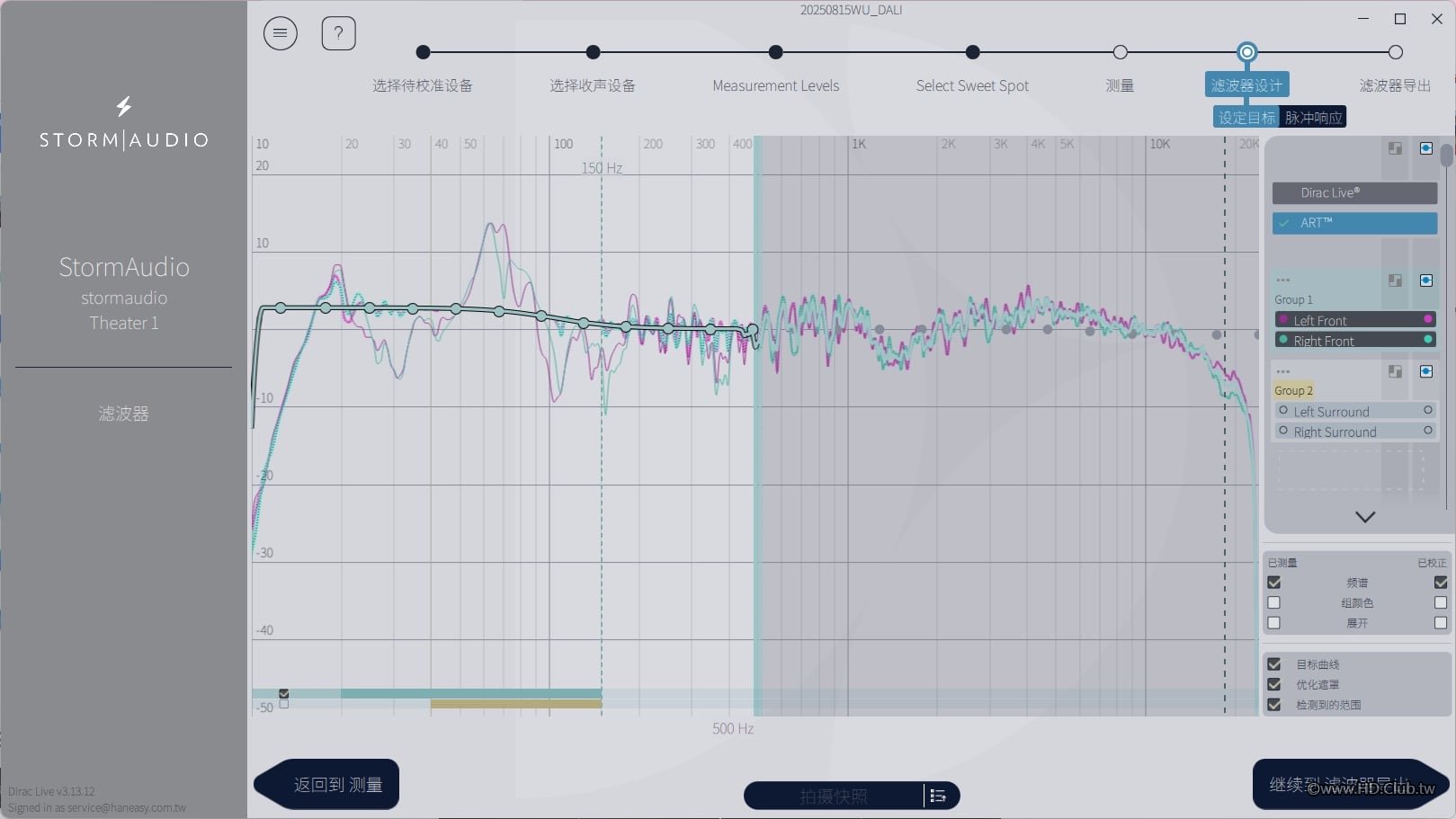Uncheck the 目标曲线 target curve checkbox
The height and width of the screenshot is (819, 1456).
click(x=1274, y=664)
